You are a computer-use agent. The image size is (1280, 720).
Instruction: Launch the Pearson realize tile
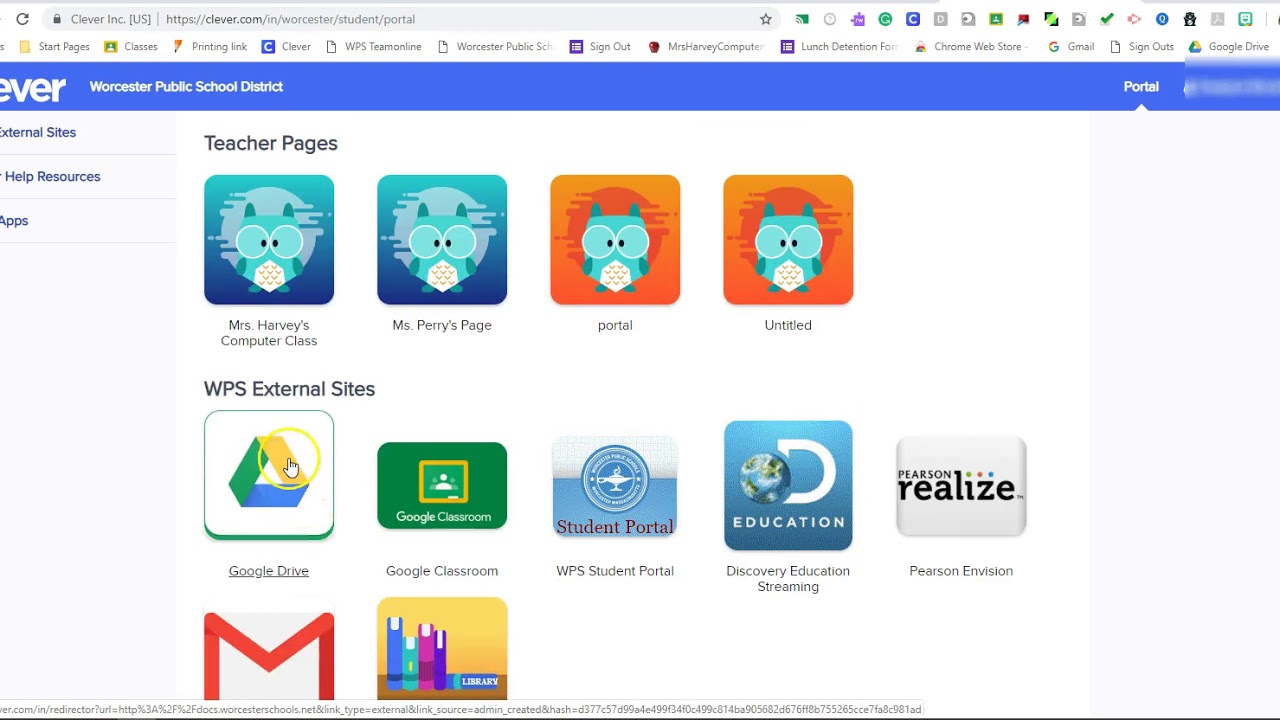961,486
